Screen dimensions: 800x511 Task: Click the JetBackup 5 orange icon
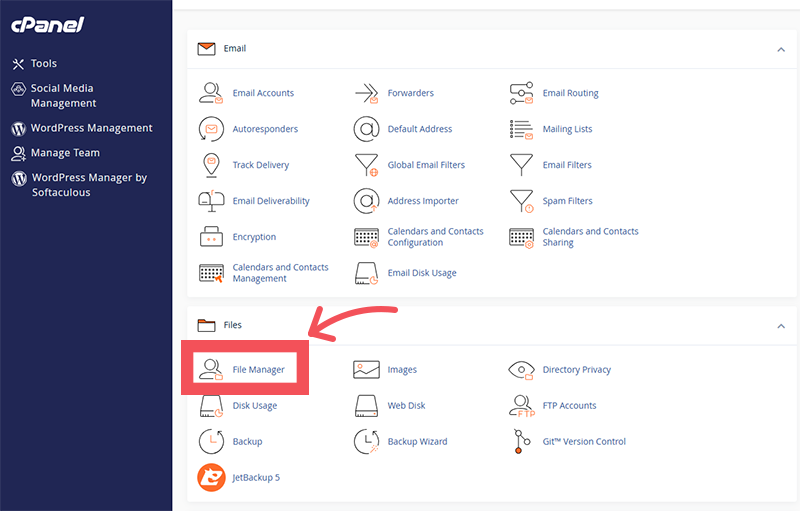click(x=211, y=477)
